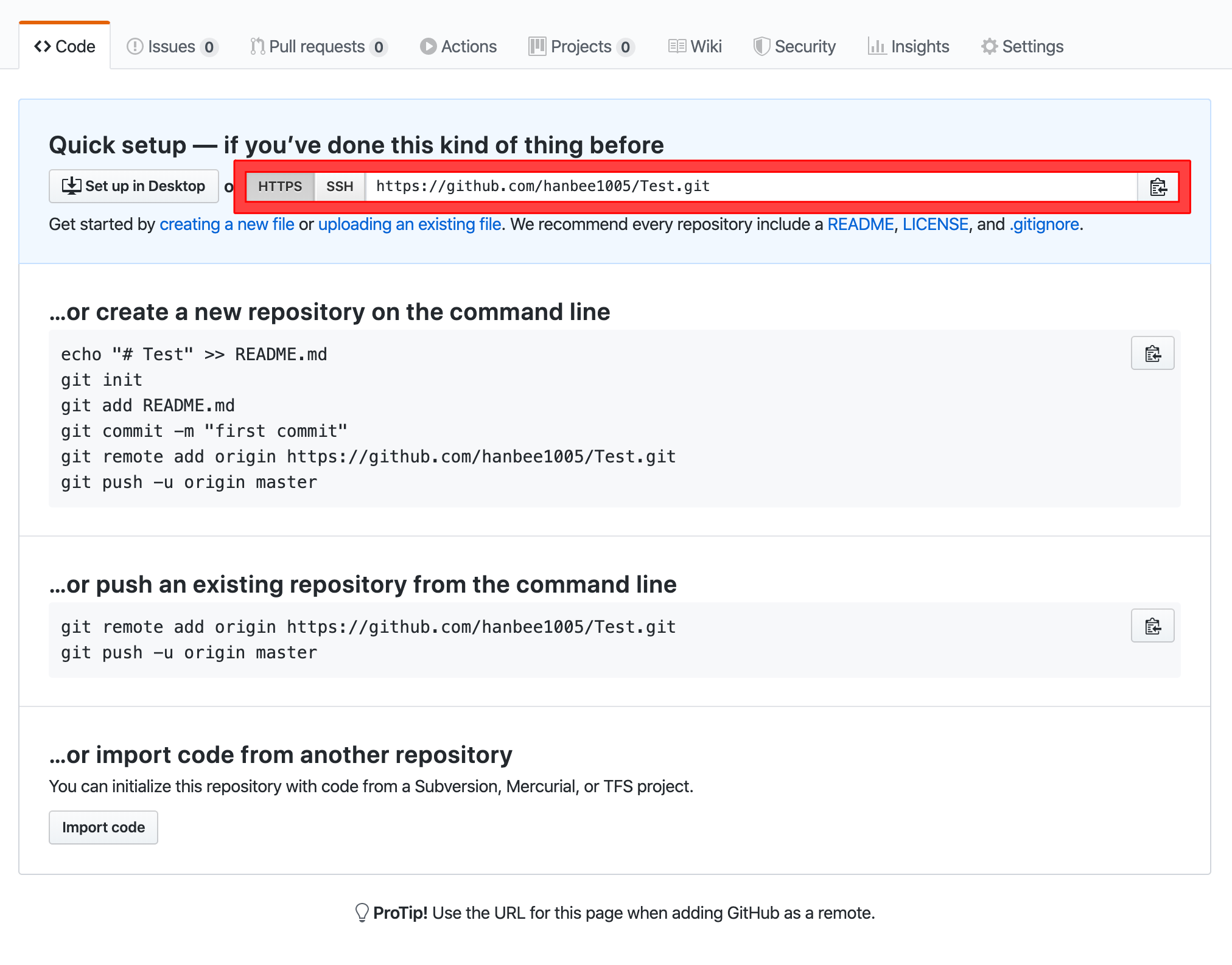This screenshot has width=1232, height=965.
Task: Go to the Pull requests tab
Action: (318, 47)
